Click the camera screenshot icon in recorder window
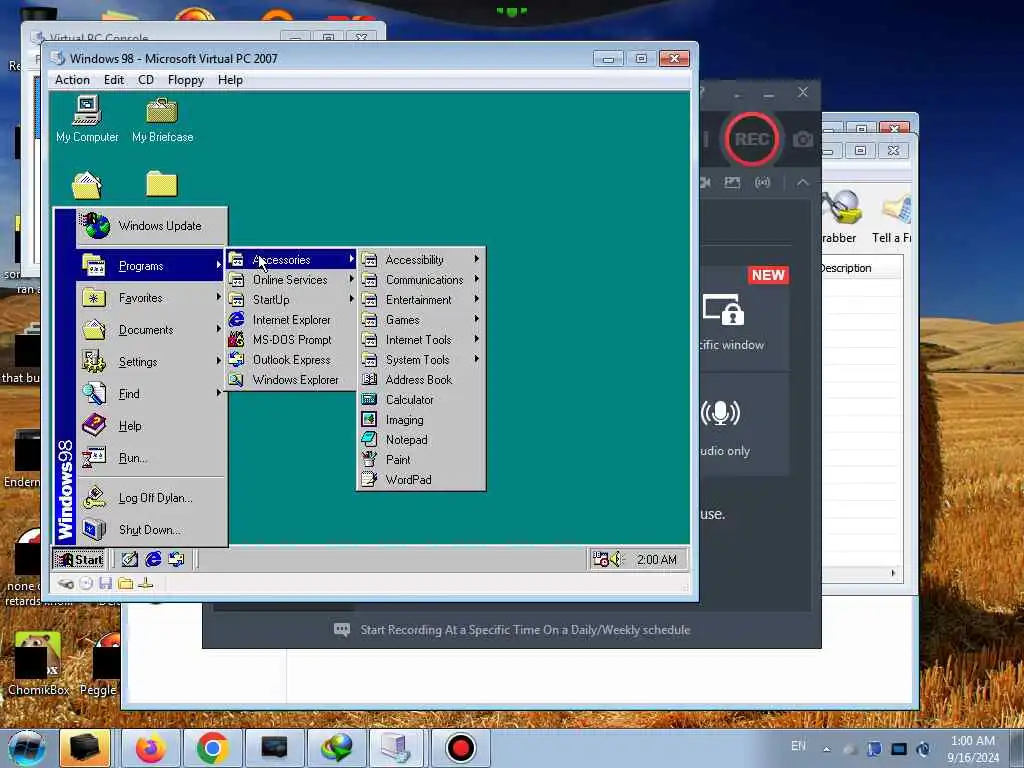 pos(803,139)
